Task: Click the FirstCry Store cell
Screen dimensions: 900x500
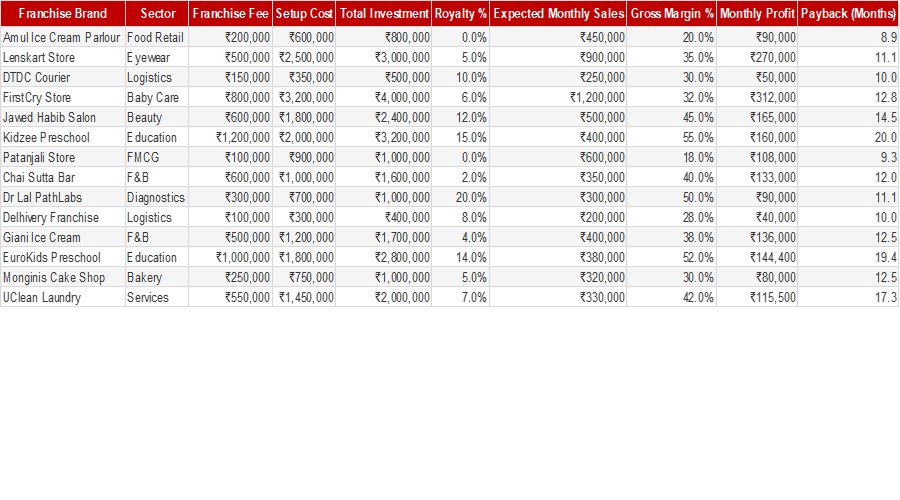Action: (63, 98)
